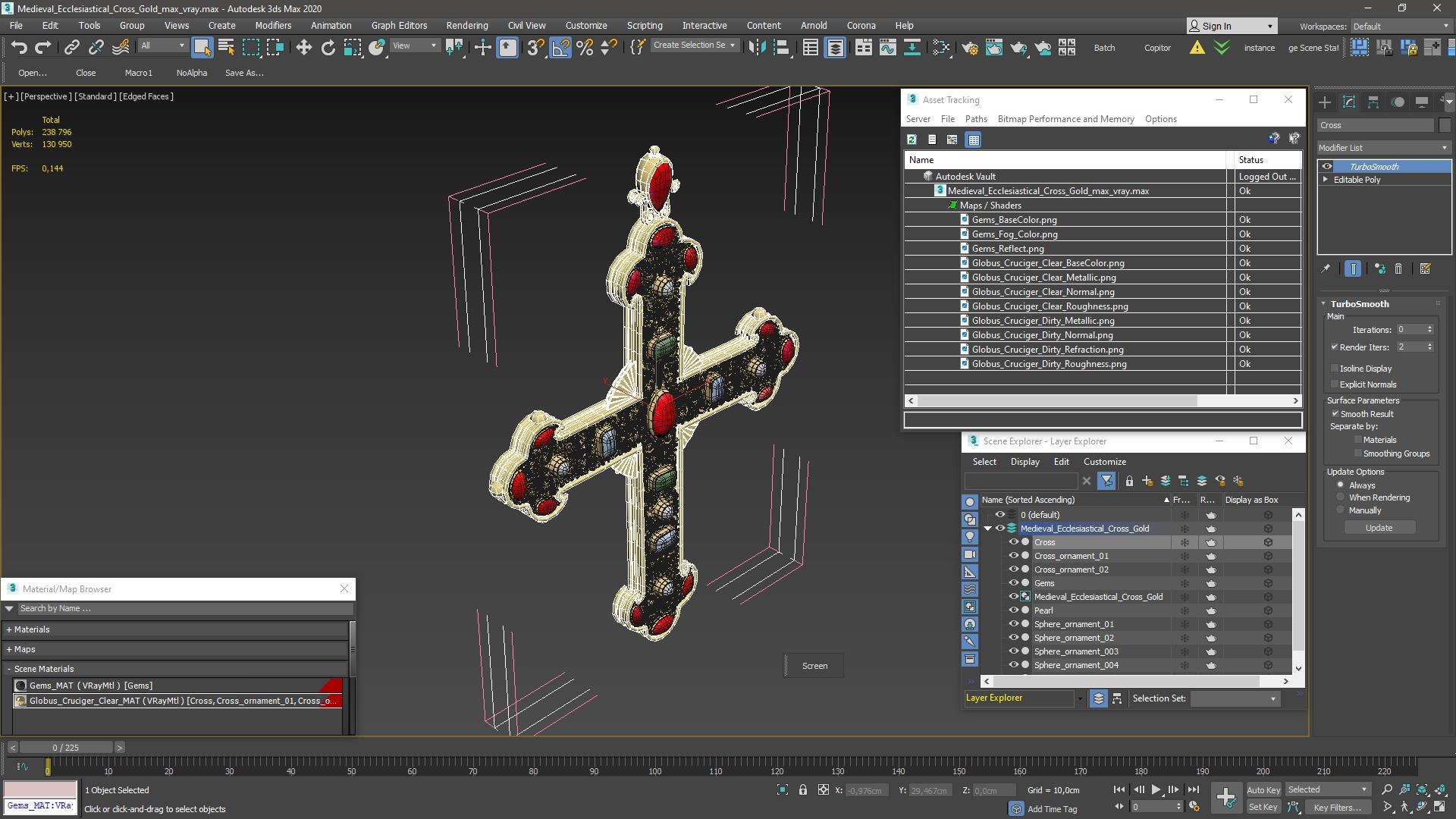Toggle TurboSmooth modifier eye visibility
This screenshot has height=819, width=1456.
coord(1327,166)
